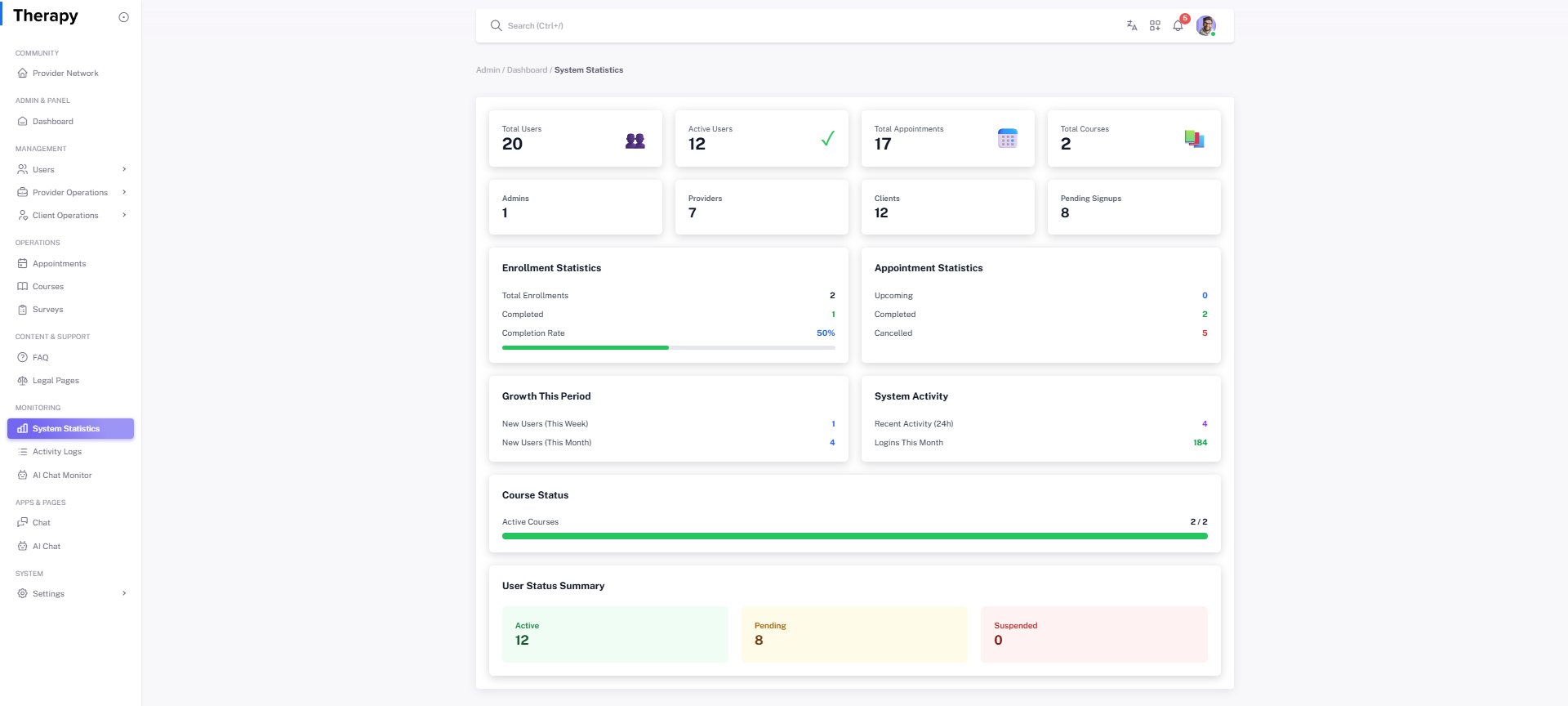Click the Total Appointments calendar icon
The image size is (1568, 706).
pyautogui.click(x=1007, y=139)
